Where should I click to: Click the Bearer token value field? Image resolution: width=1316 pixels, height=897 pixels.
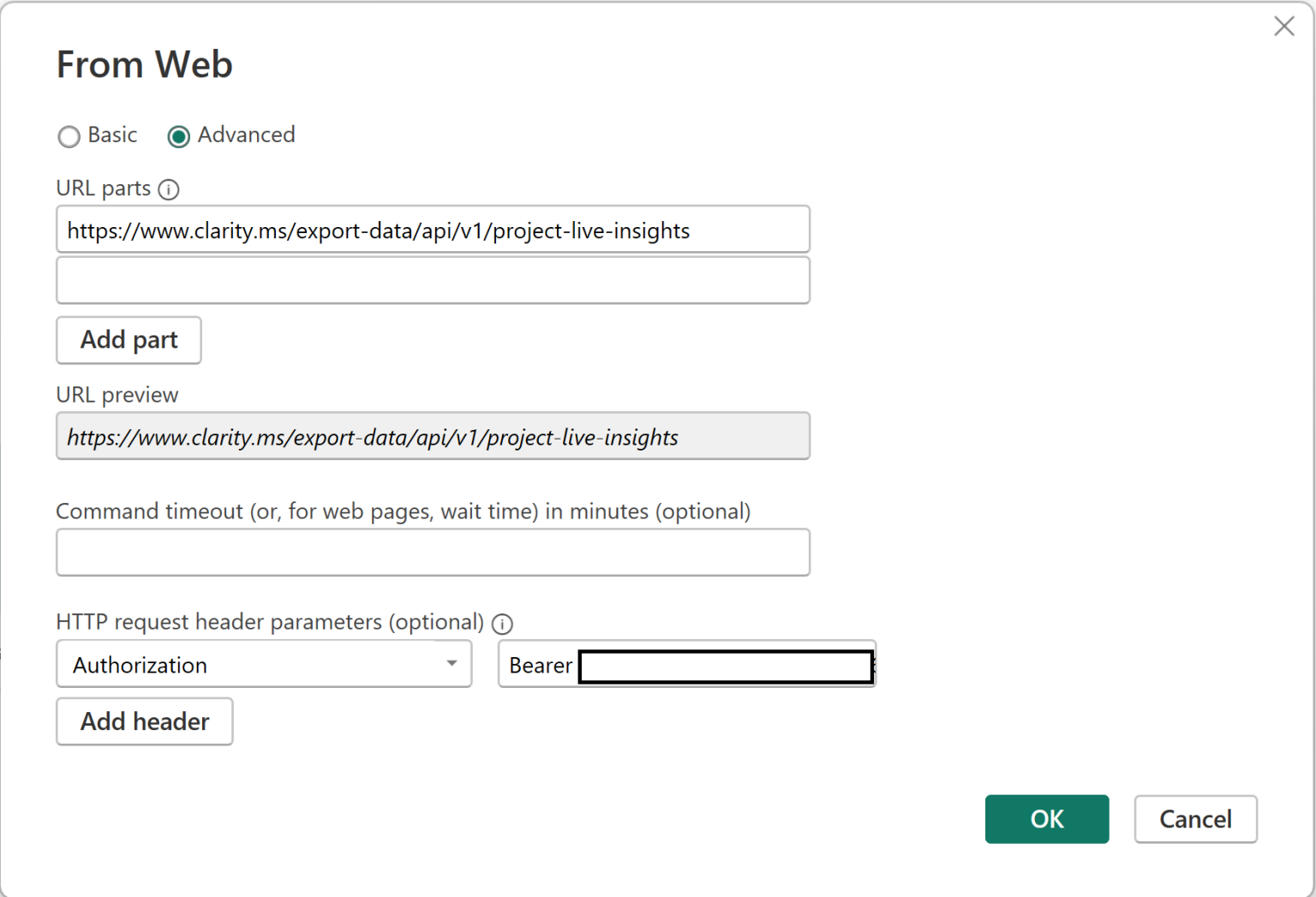pos(726,667)
